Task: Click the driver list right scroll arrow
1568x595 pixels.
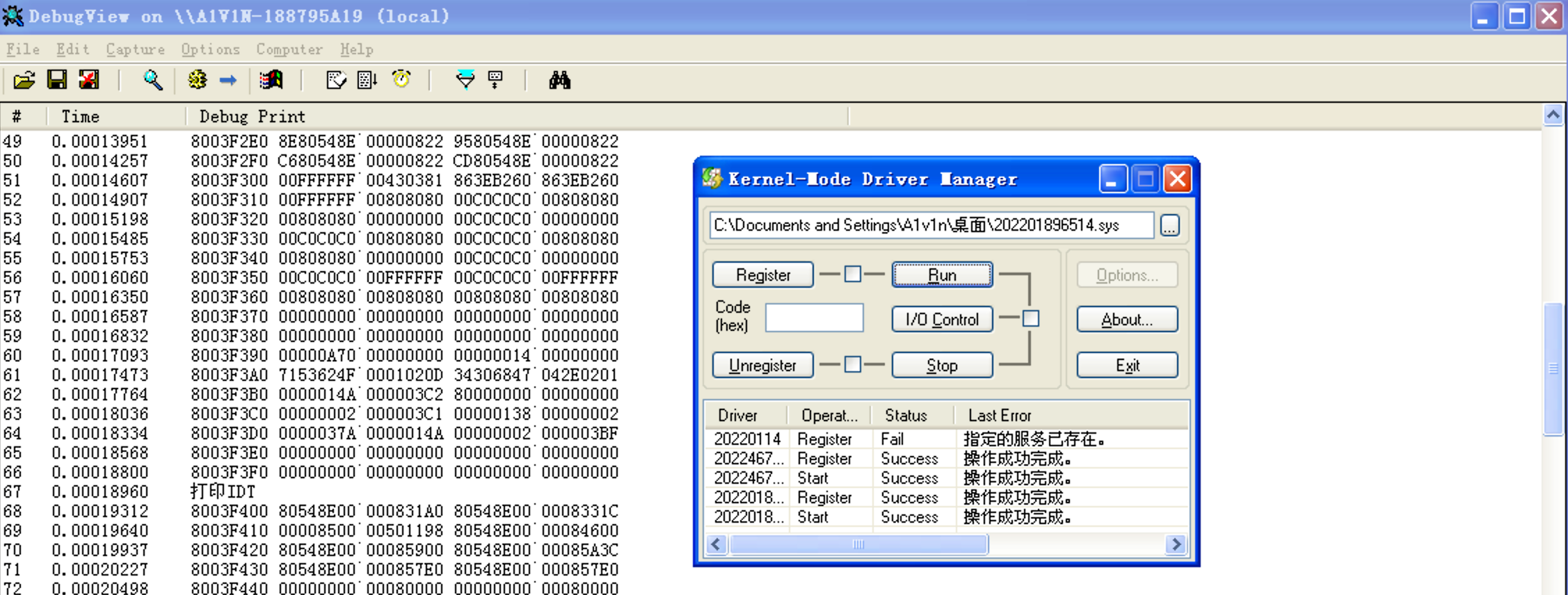Action: click(x=1176, y=544)
